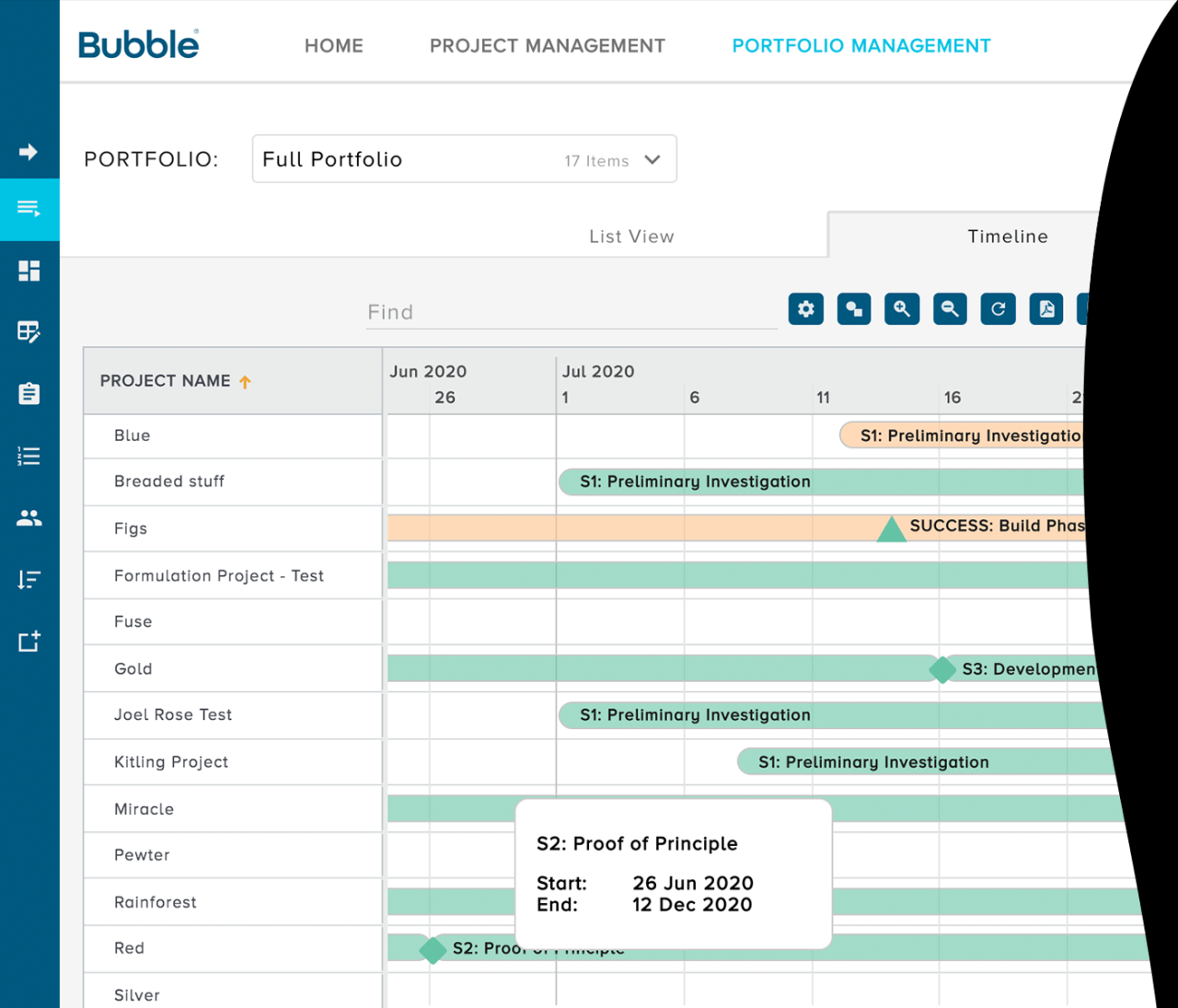Click the Bubble logo
1178x1008 pixels.
tap(138, 43)
